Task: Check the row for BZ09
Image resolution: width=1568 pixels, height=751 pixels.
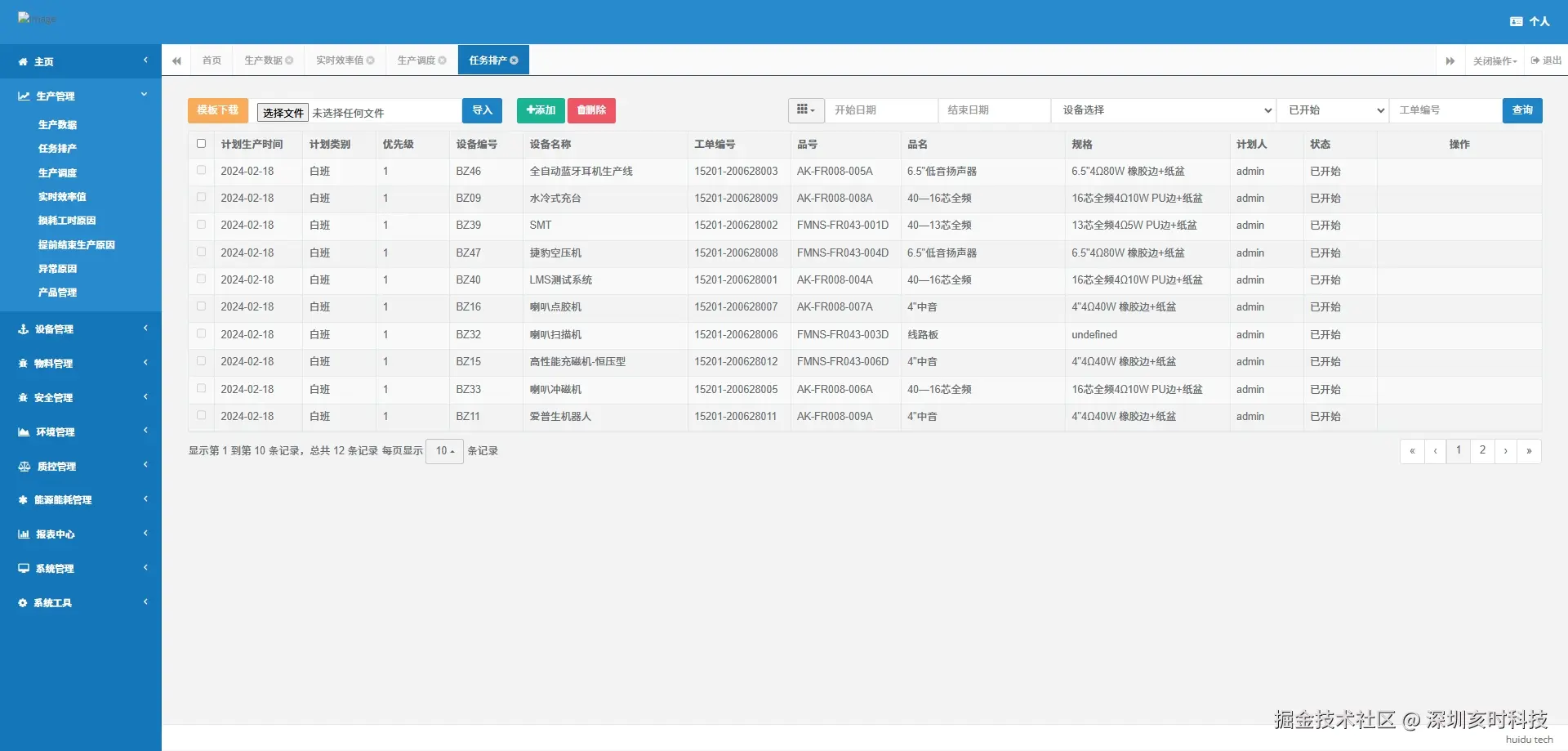Action: [201, 197]
